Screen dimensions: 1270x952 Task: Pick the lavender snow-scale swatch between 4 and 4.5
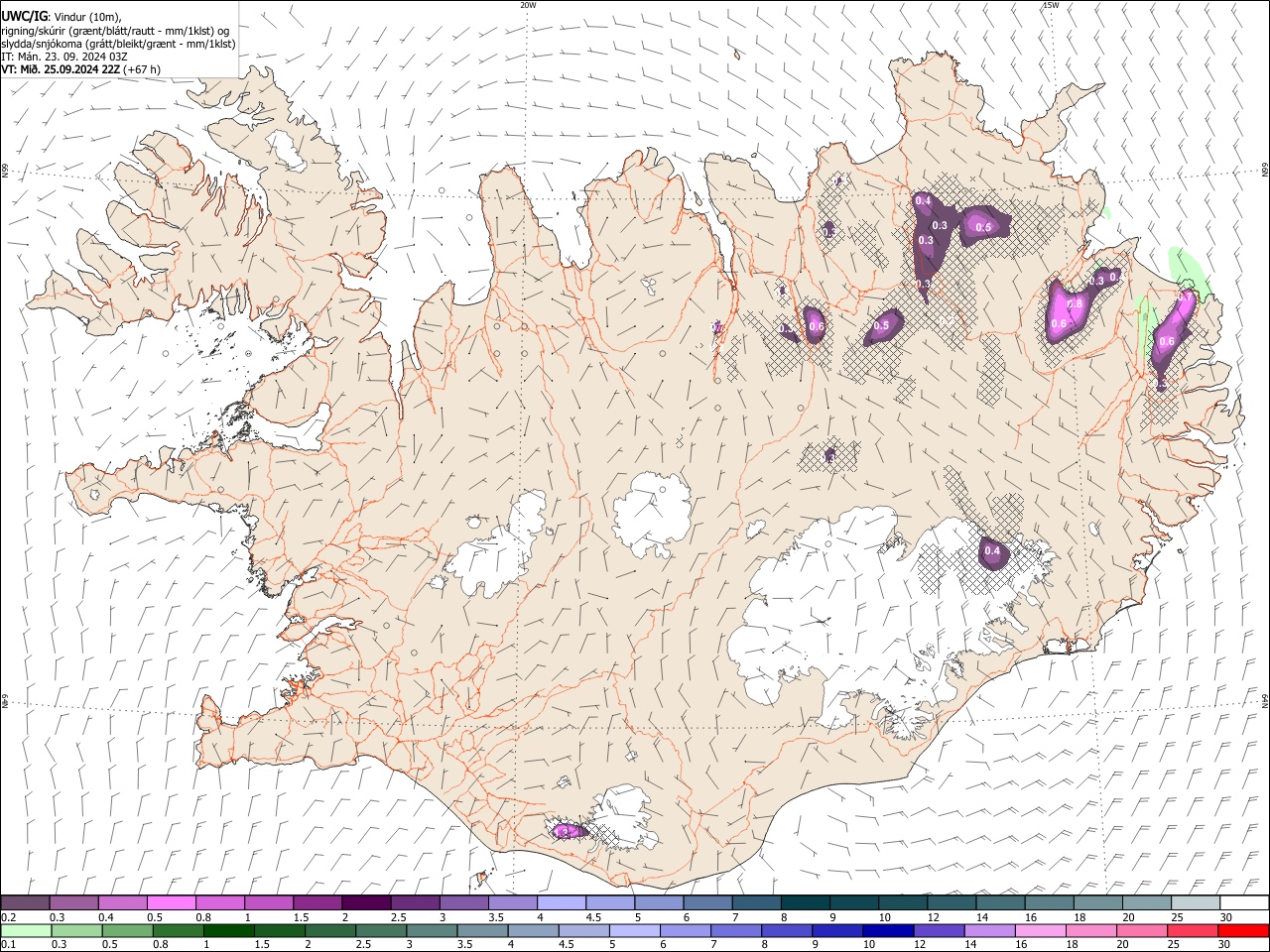tap(561, 903)
